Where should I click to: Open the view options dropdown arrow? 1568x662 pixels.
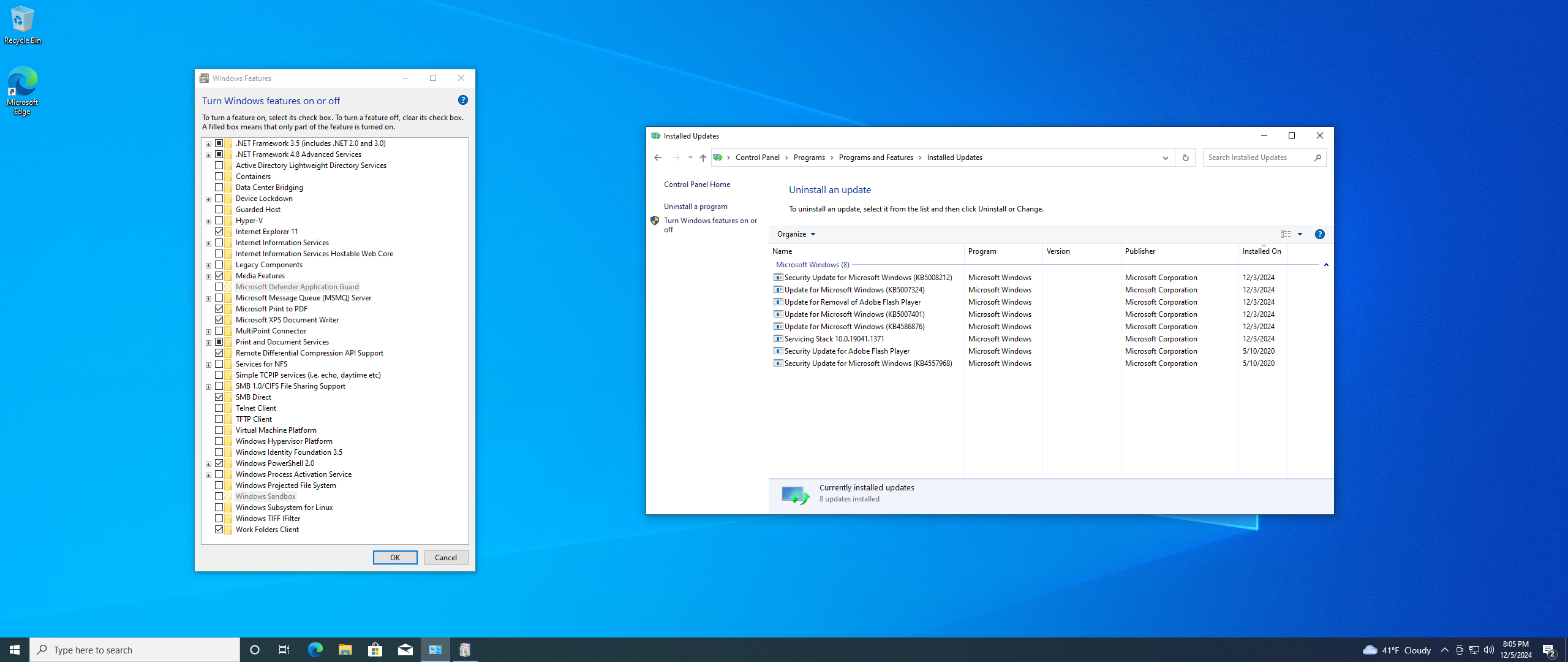coord(1300,234)
